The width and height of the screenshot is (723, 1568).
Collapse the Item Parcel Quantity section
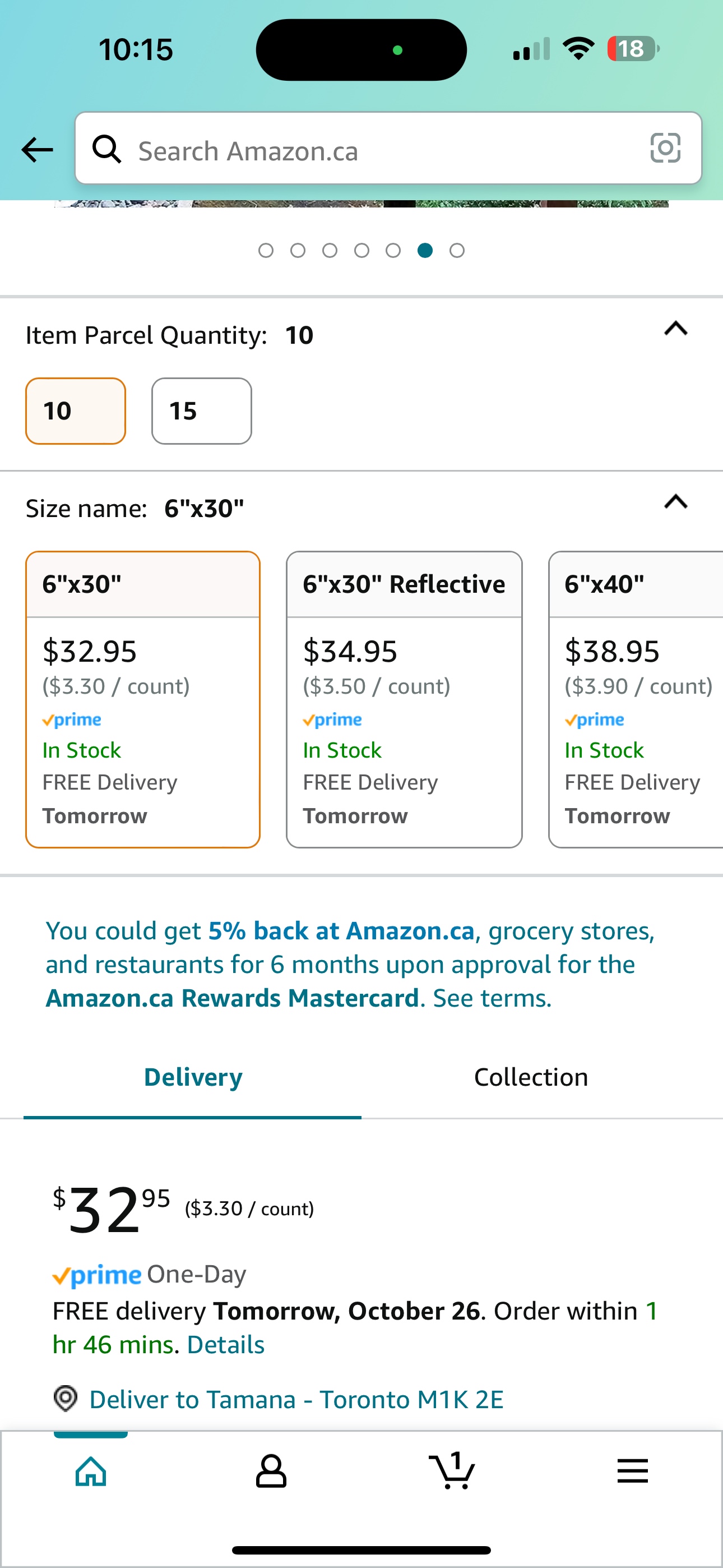point(675,329)
